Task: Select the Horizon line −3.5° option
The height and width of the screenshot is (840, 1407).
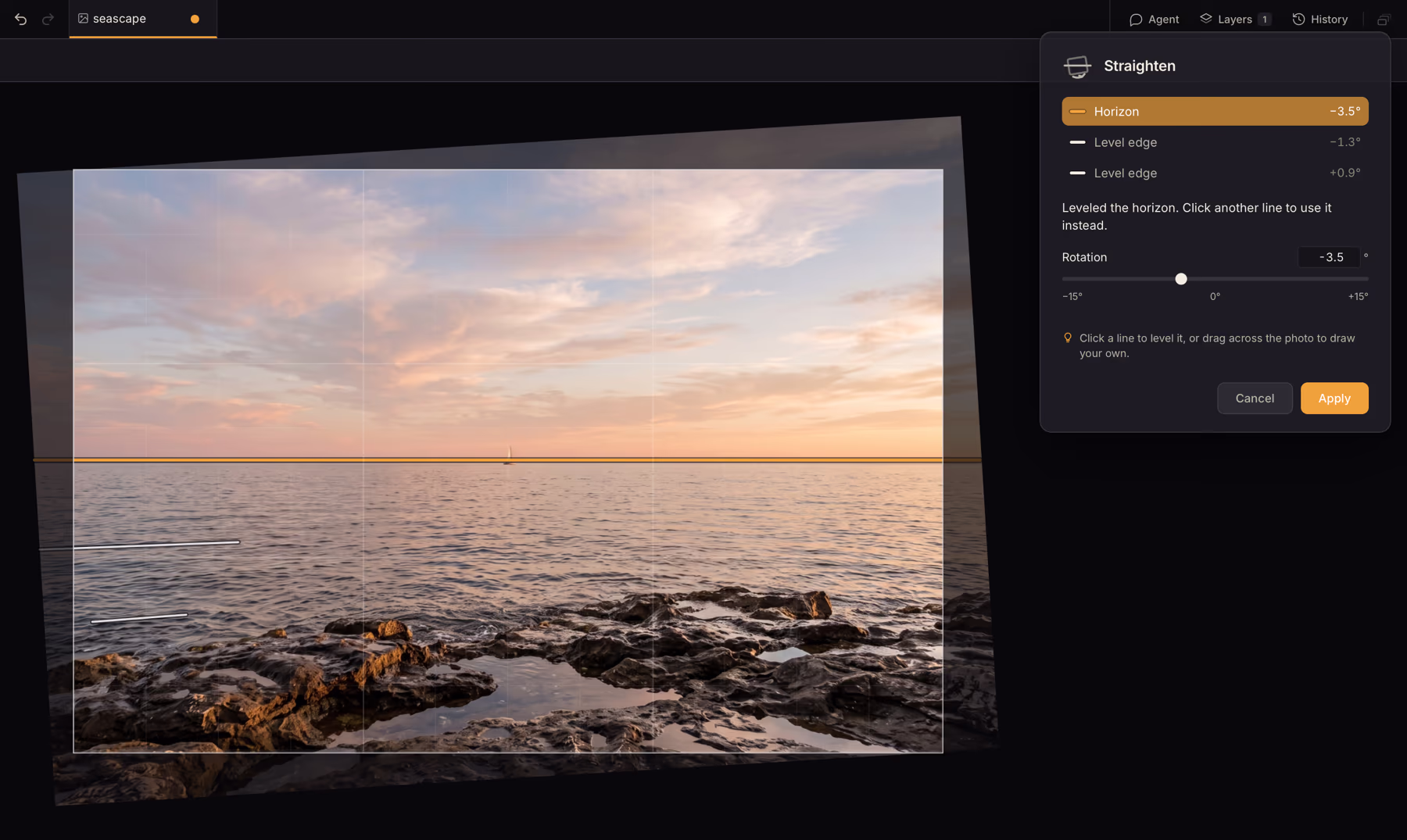Action: coord(1215,111)
